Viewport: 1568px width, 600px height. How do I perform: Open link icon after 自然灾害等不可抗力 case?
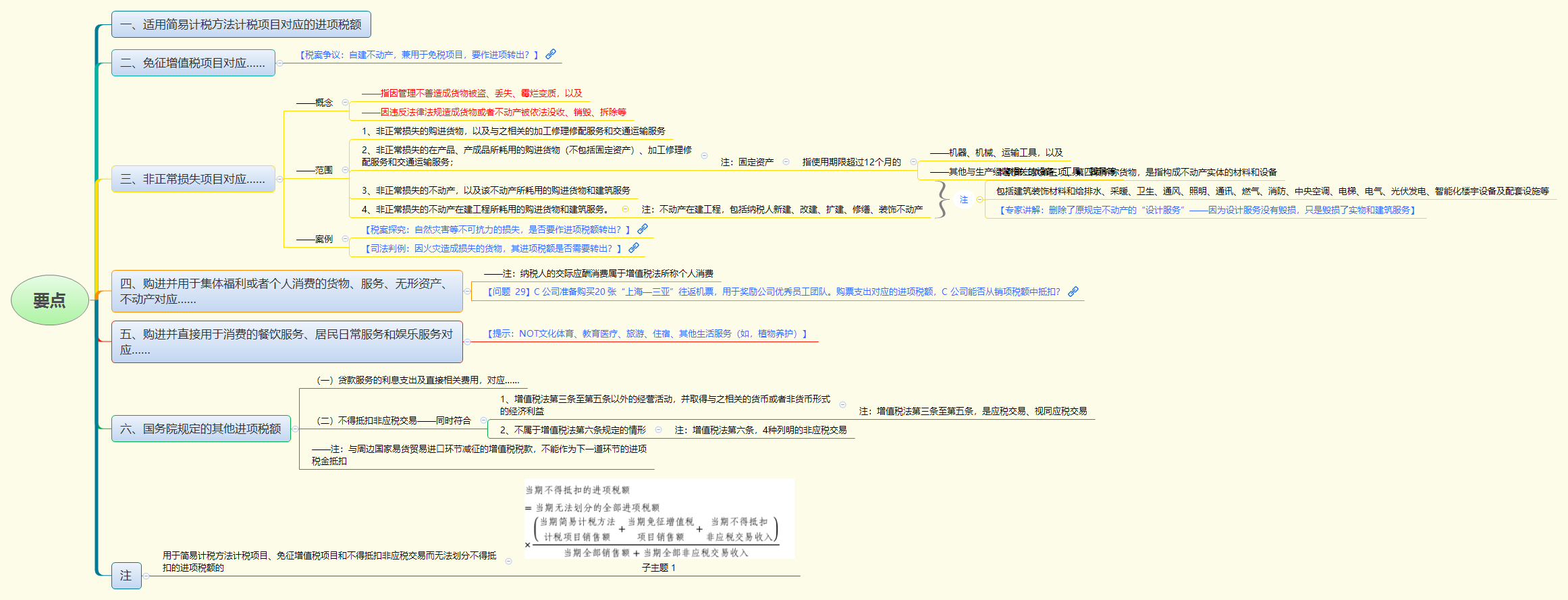[x=643, y=229]
